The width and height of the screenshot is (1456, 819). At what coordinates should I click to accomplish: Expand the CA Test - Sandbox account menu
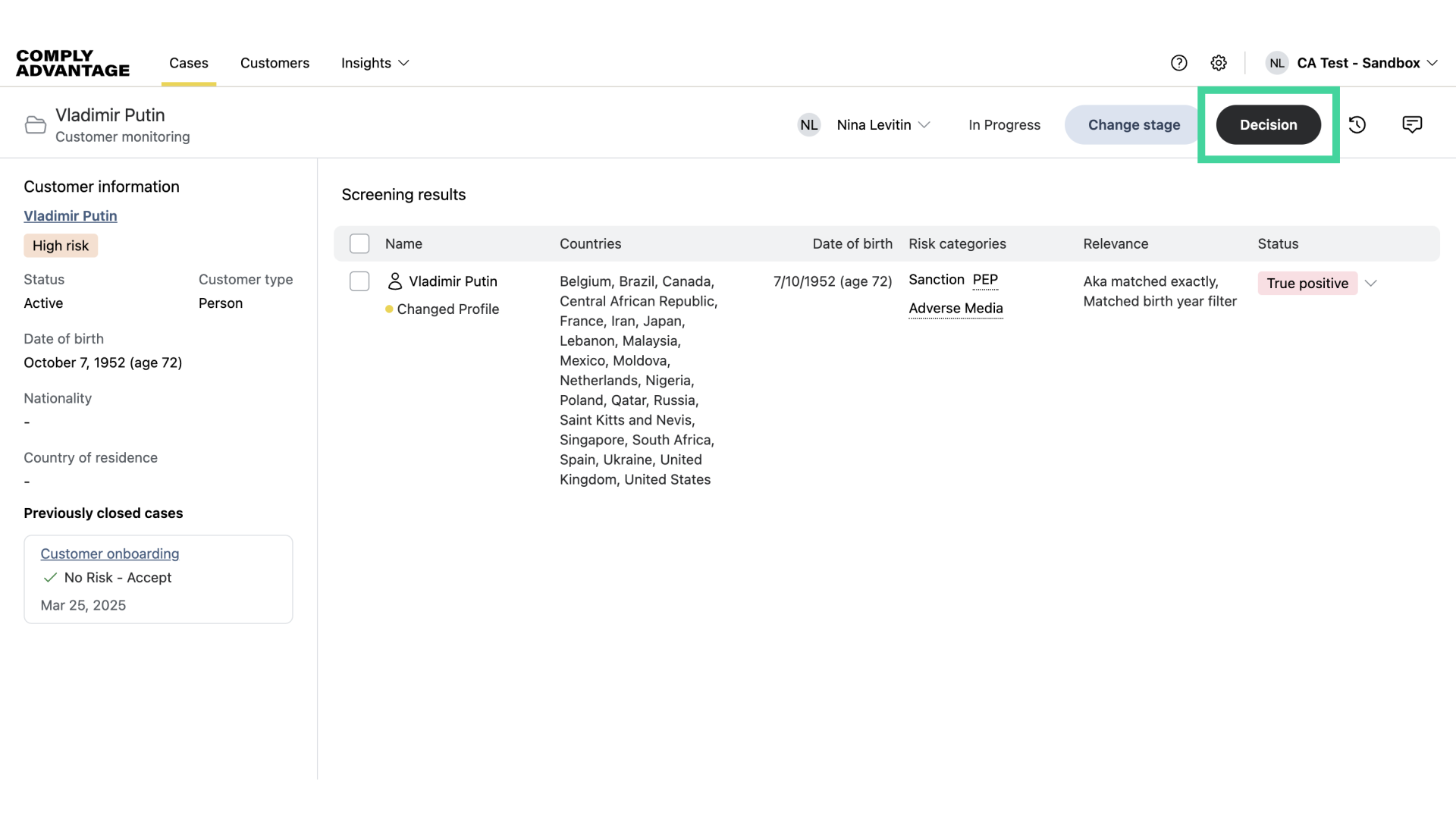tap(1432, 63)
